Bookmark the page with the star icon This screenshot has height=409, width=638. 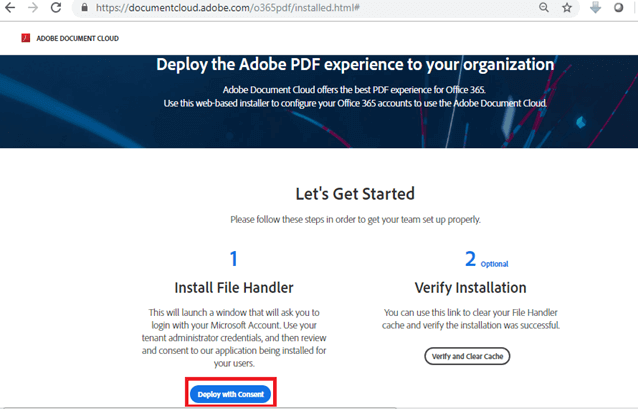point(567,7)
